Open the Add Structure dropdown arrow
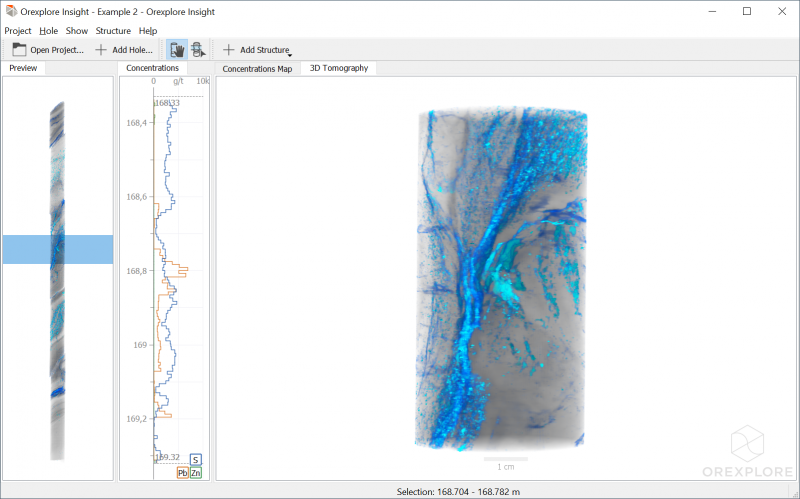The height and width of the screenshot is (499, 800). [x=290, y=55]
